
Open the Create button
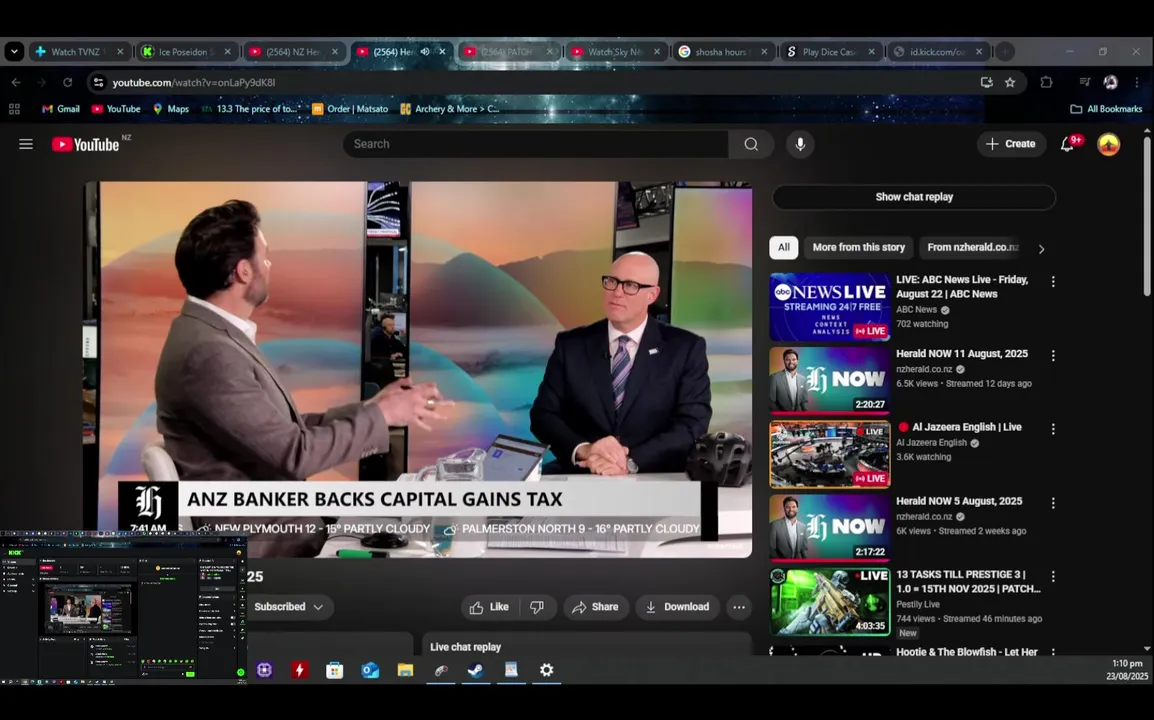click(1011, 144)
